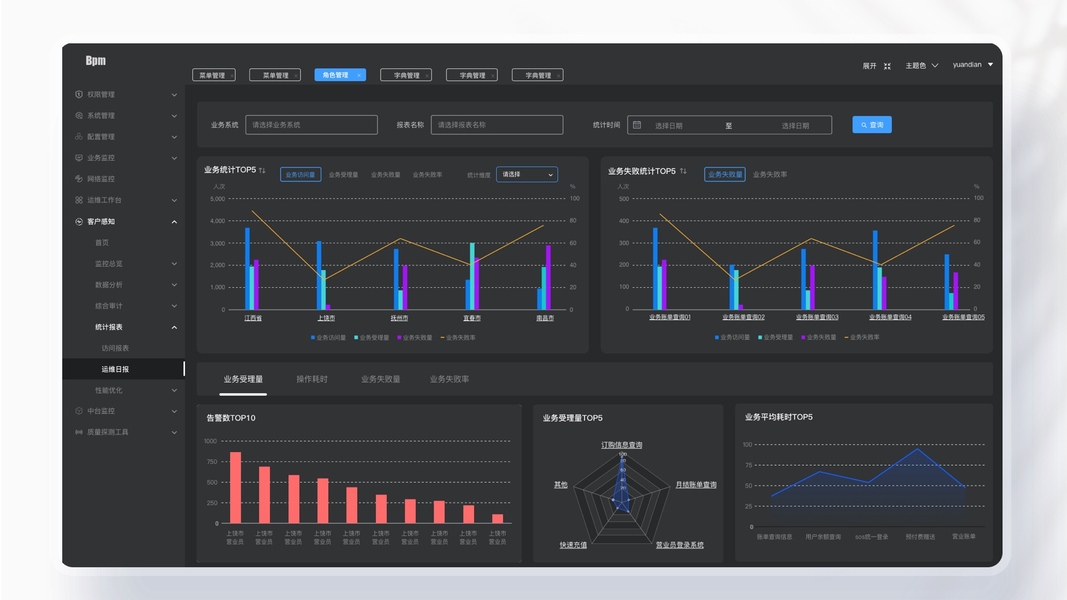
Task: Collapse the 统计报表 submenu chevron
Action: point(174,327)
